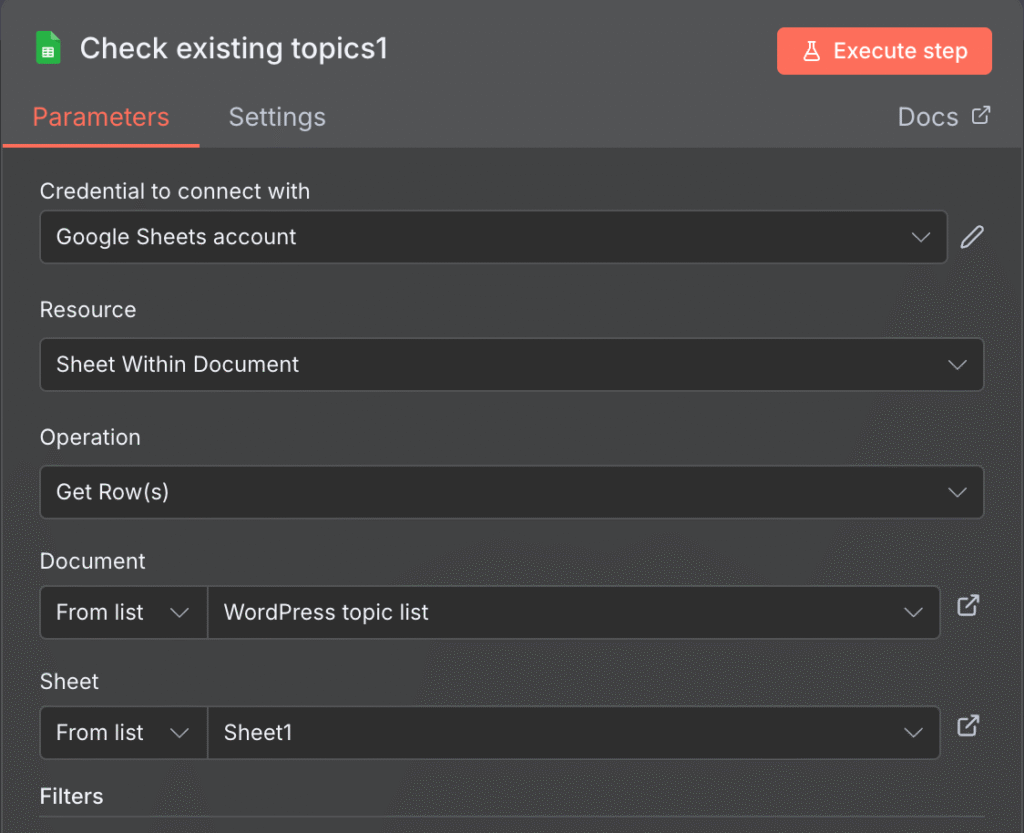Screen dimensions: 1024x833
Task: Open the Document From list mode selector
Action: (122, 612)
